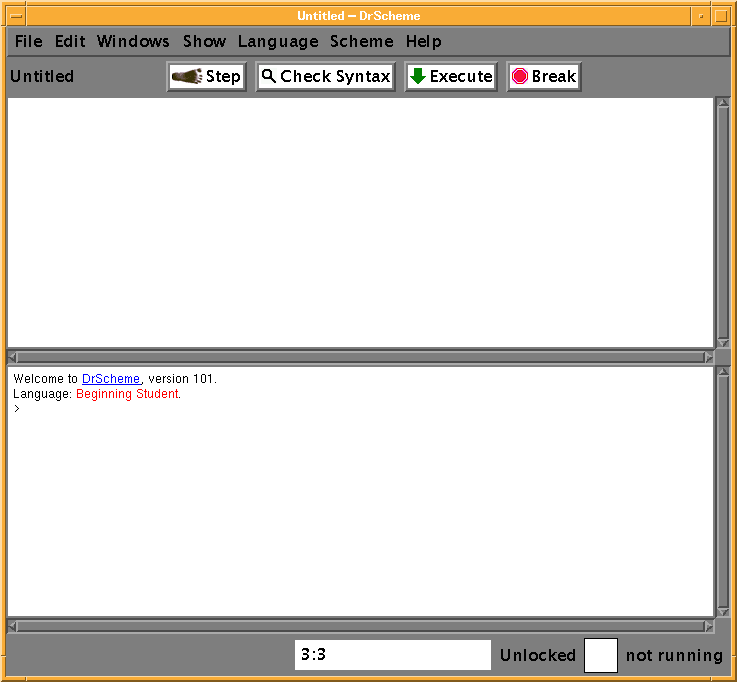Maximize the DrScheme window
The width and height of the screenshot is (737, 682).
[x=721, y=16]
